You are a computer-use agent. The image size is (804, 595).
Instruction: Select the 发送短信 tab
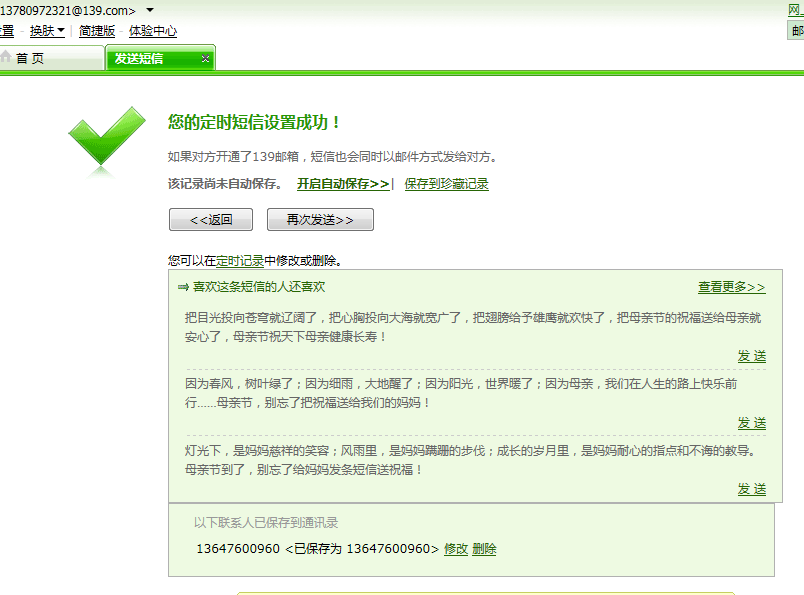pos(160,58)
